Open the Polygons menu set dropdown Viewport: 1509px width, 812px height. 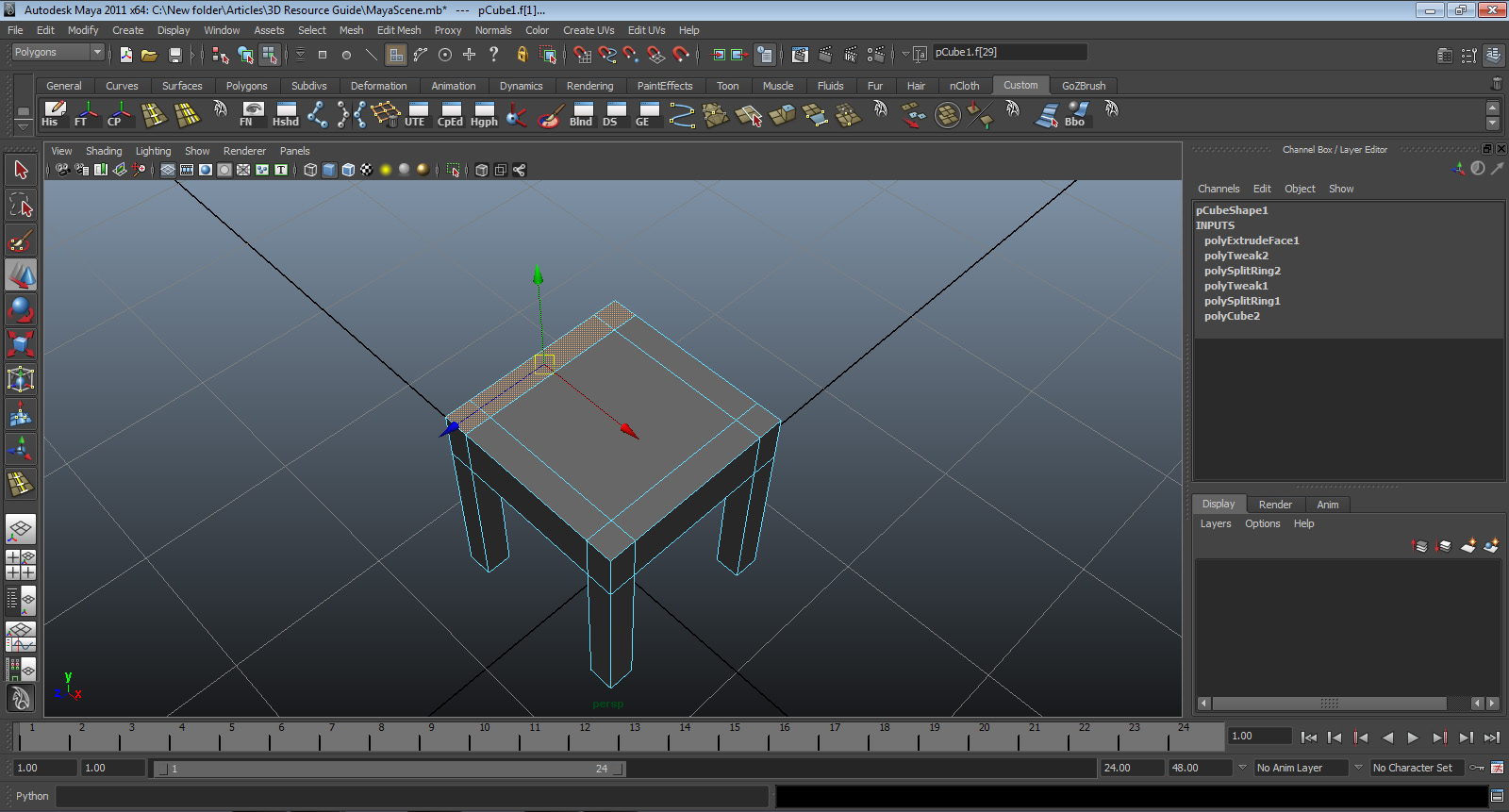click(x=58, y=53)
